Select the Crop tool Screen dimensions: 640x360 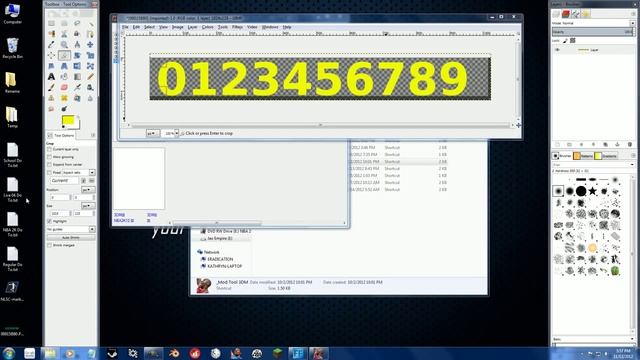(x=64, y=55)
